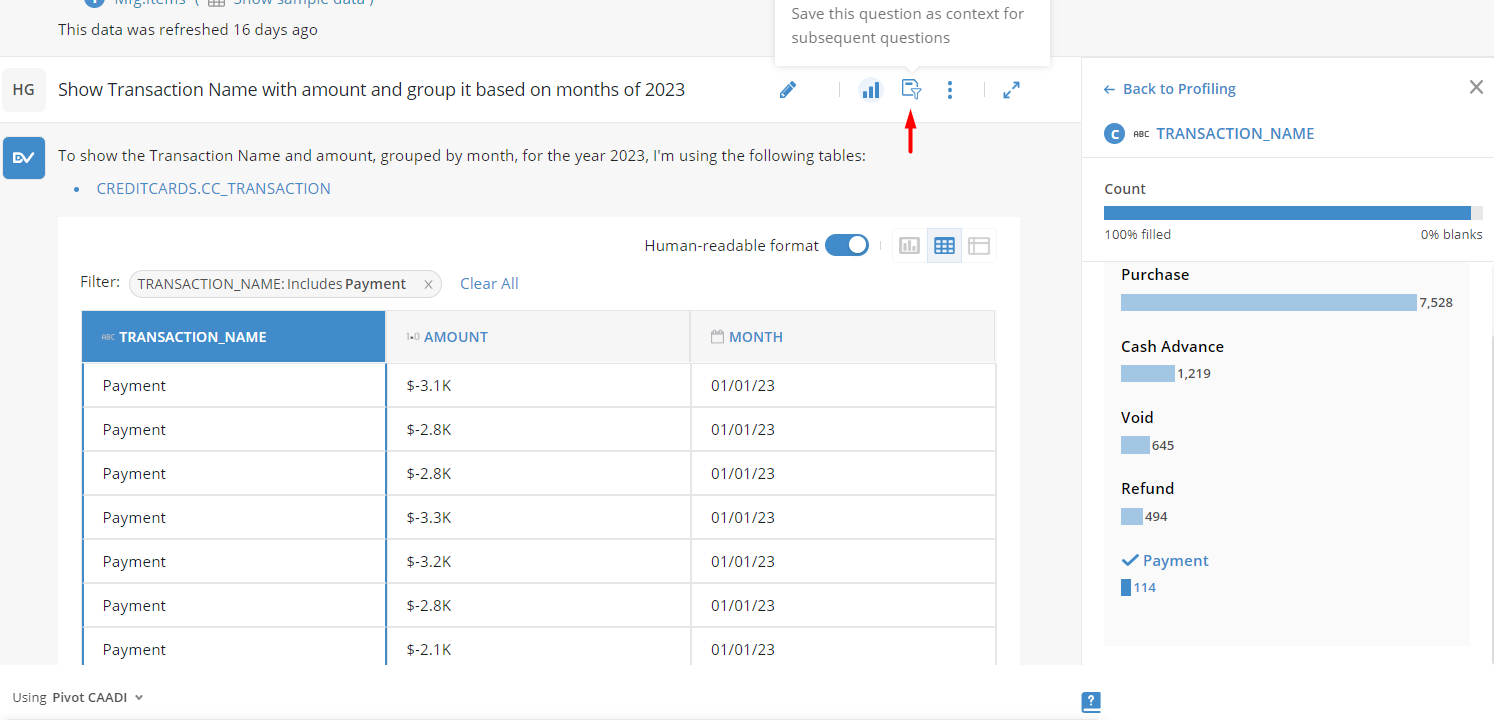Uncheck the Payment value filter
The height and width of the screenshot is (720, 1494).
click(x=1165, y=561)
